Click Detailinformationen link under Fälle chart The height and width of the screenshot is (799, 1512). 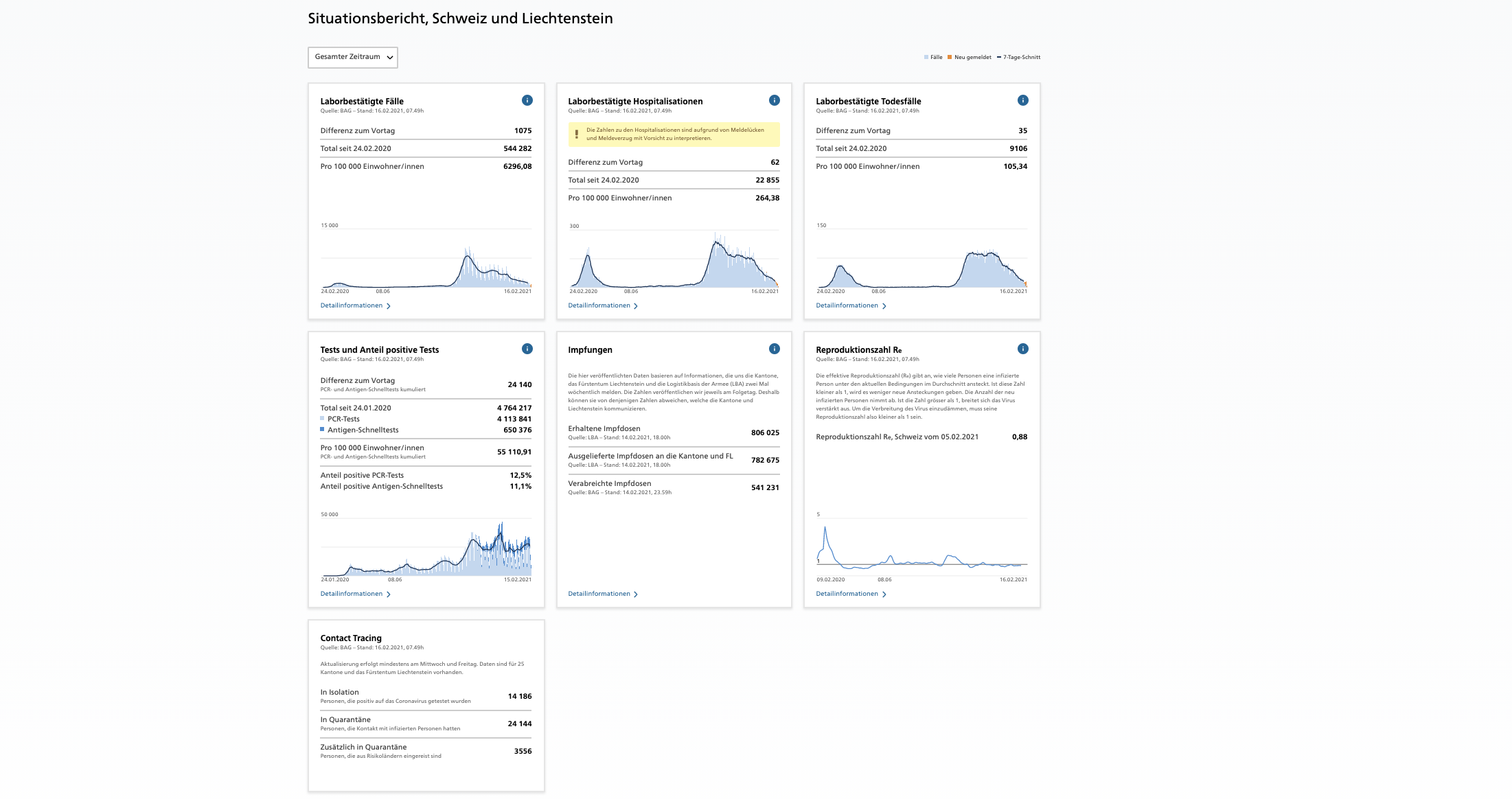(x=352, y=305)
